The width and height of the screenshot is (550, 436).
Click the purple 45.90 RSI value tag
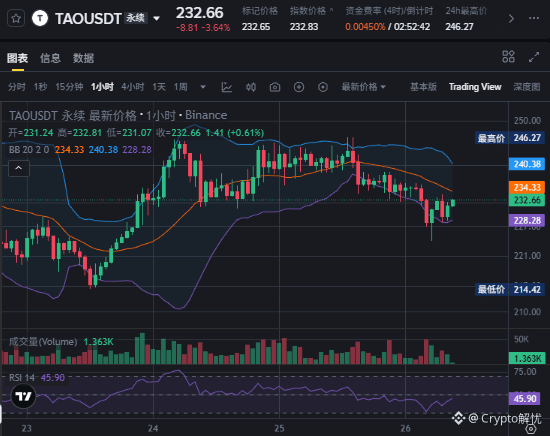(525, 398)
